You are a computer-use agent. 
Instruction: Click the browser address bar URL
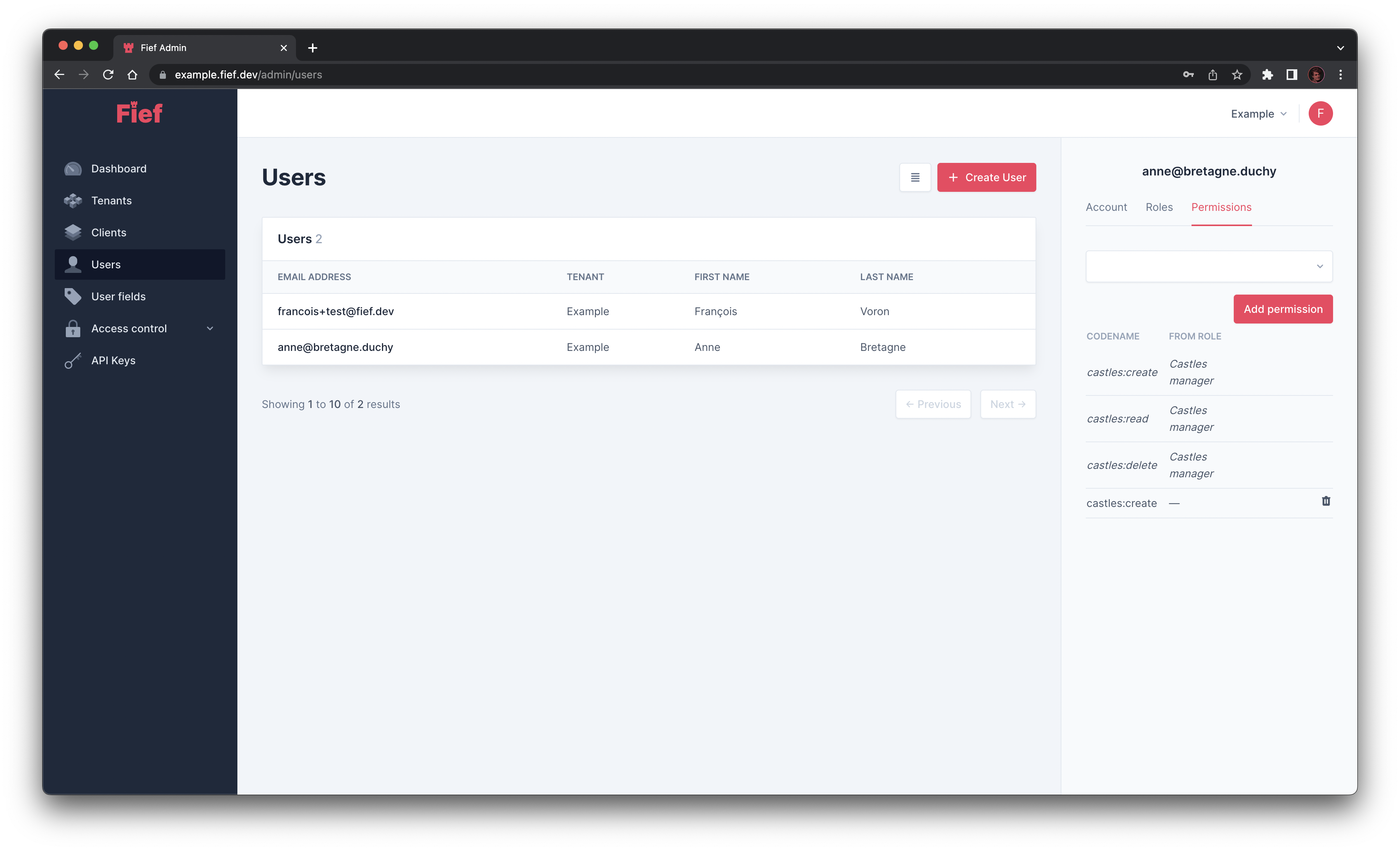[x=248, y=75]
